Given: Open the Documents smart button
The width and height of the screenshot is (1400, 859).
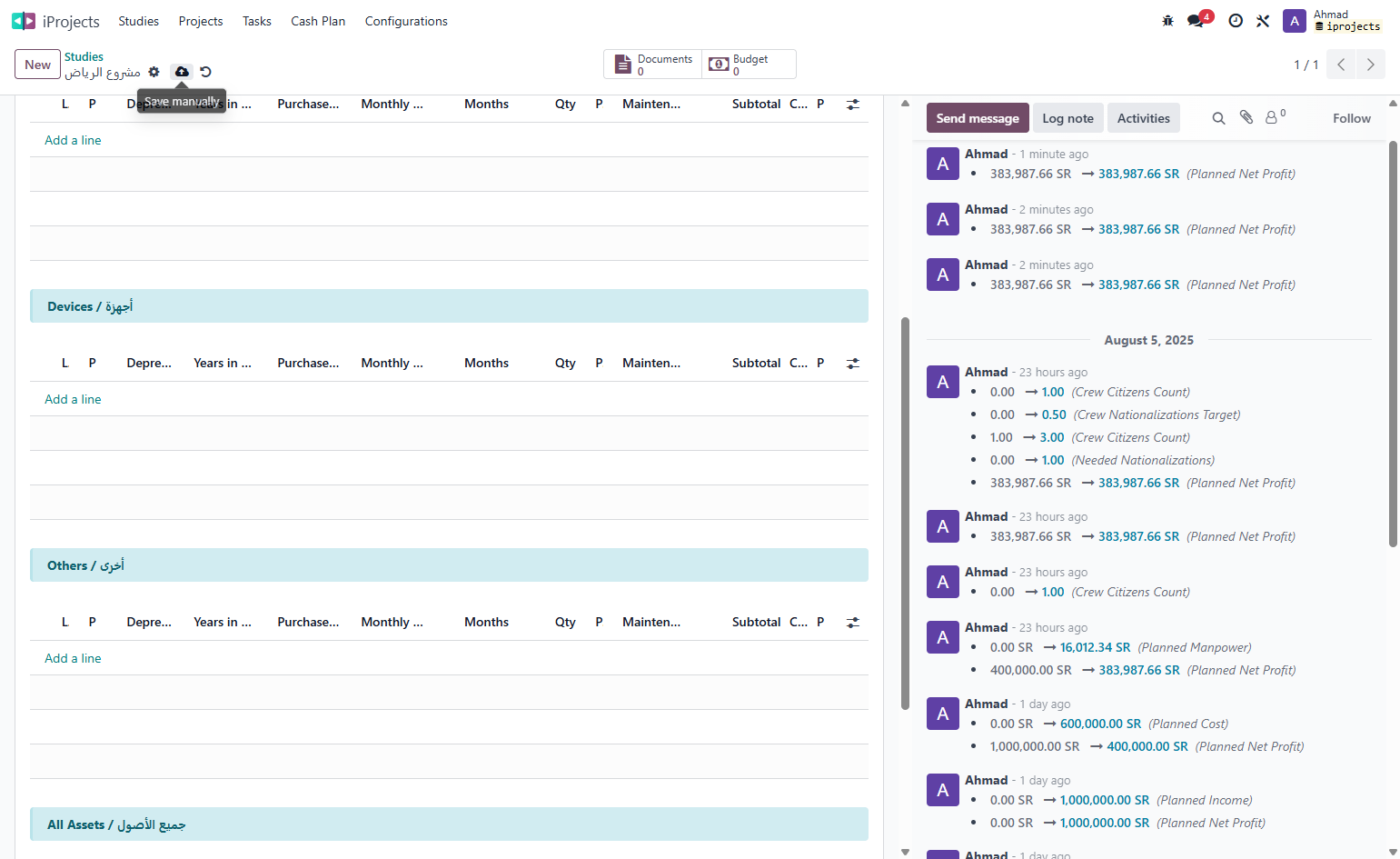Looking at the screenshot, I should pyautogui.click(x=653, y=65).
